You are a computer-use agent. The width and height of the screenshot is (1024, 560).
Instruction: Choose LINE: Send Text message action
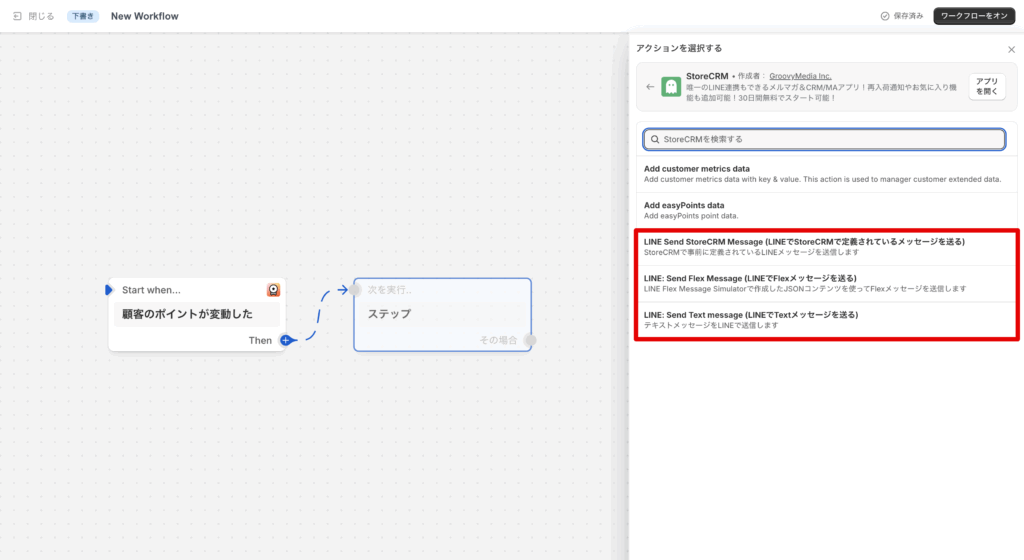[x=827, y=320]
